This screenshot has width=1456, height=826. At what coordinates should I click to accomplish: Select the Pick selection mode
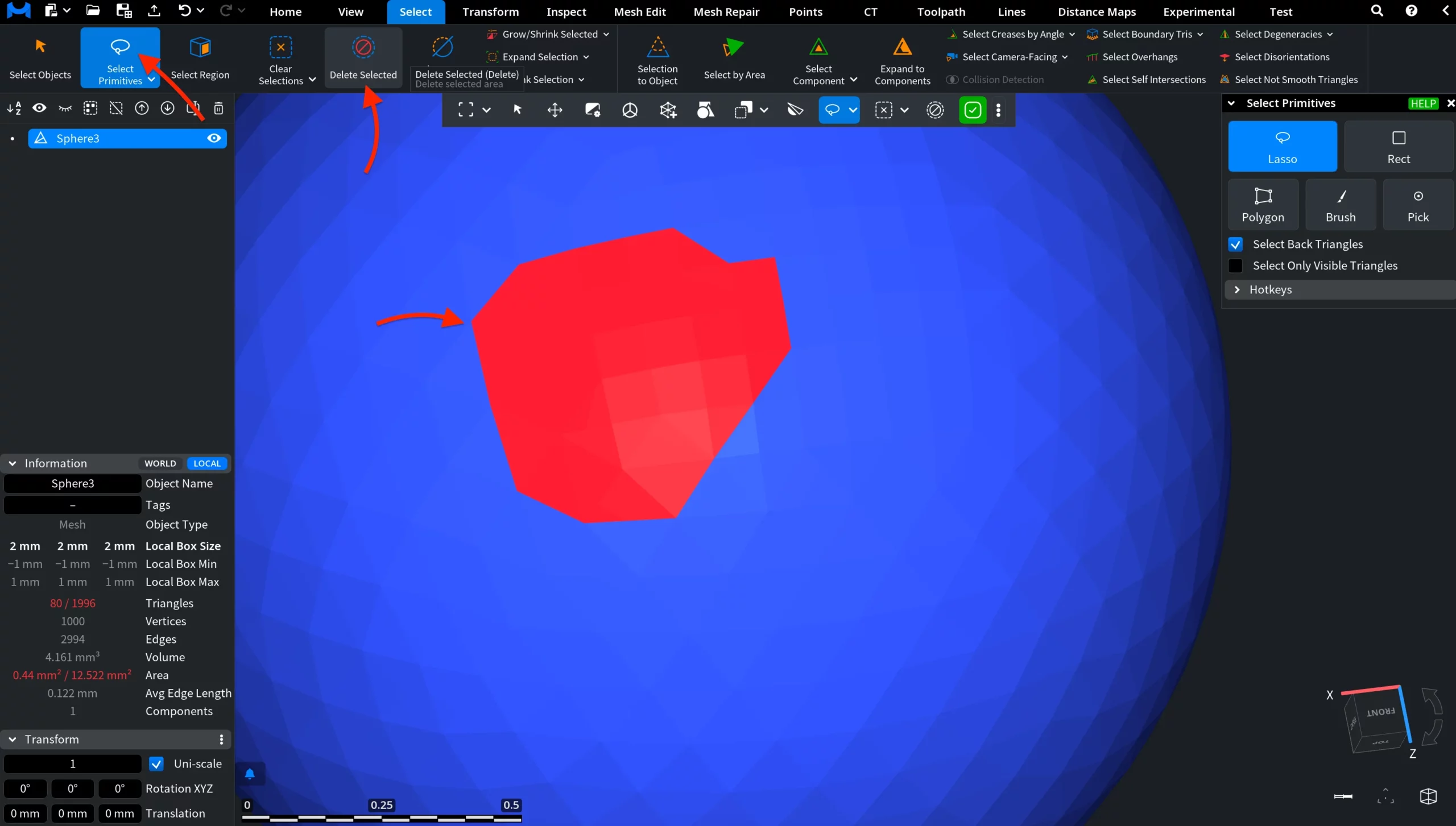pos(1418,204)
